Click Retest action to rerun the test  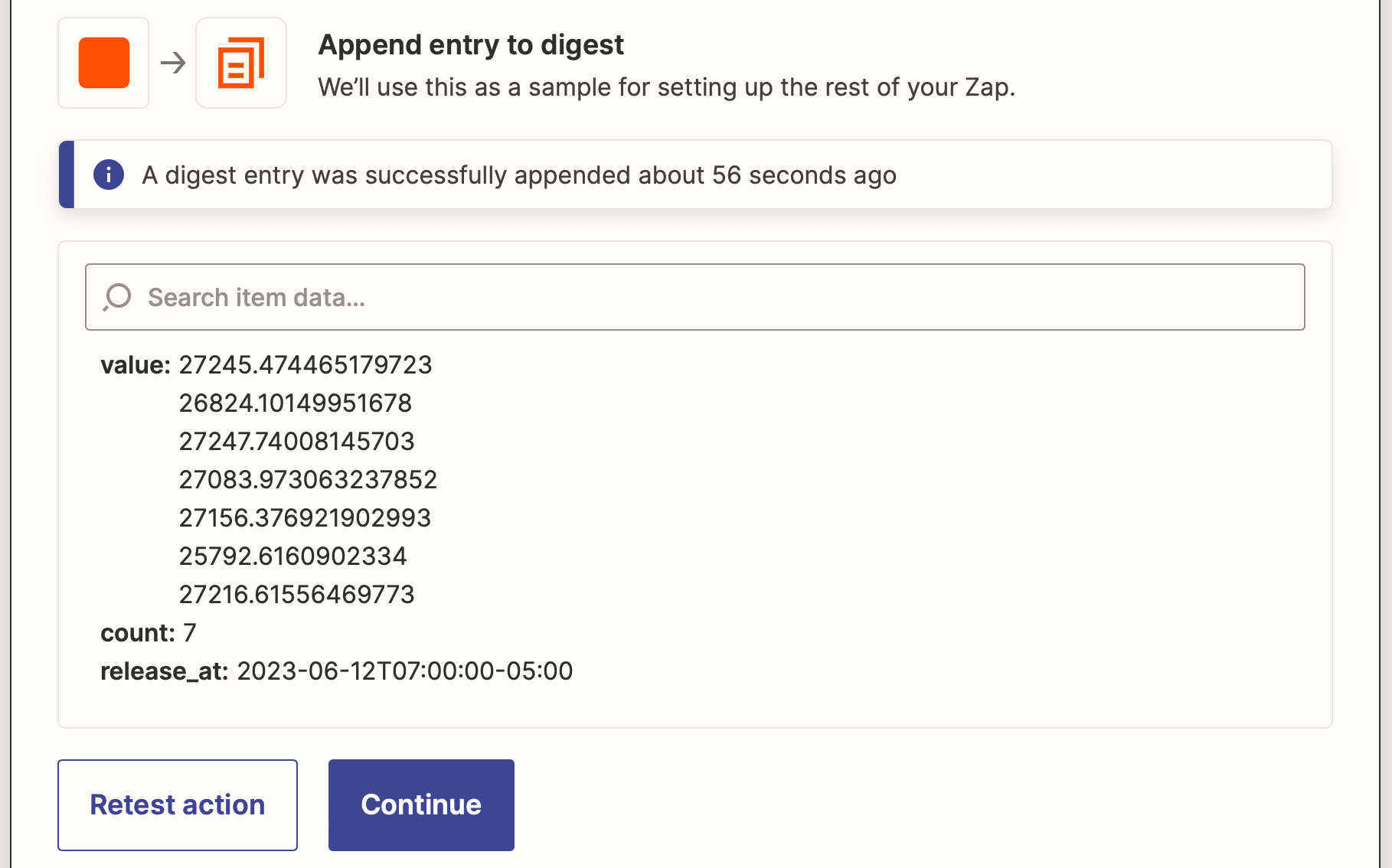pos(177,804)
